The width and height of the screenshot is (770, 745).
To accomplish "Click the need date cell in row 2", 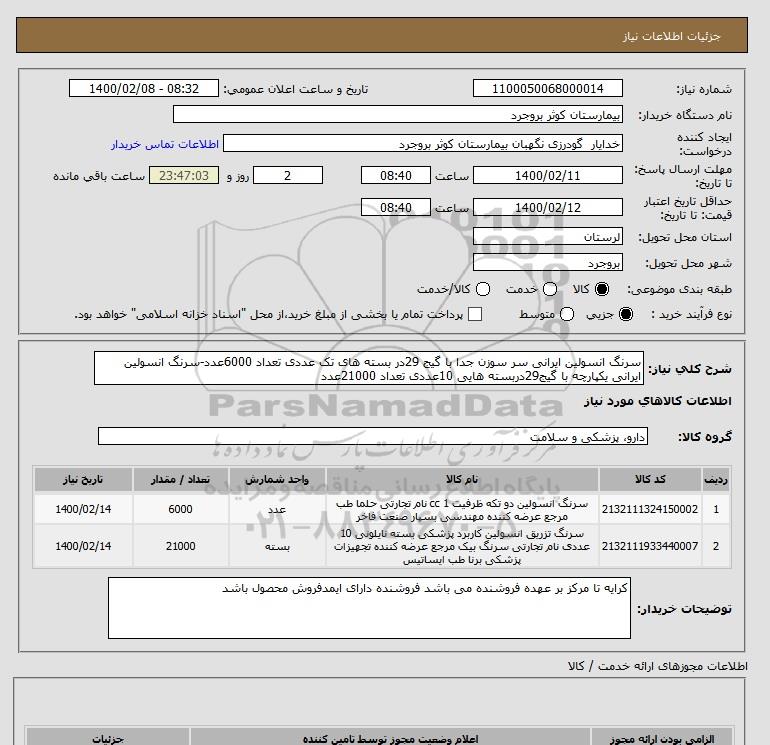I will 83,546.
